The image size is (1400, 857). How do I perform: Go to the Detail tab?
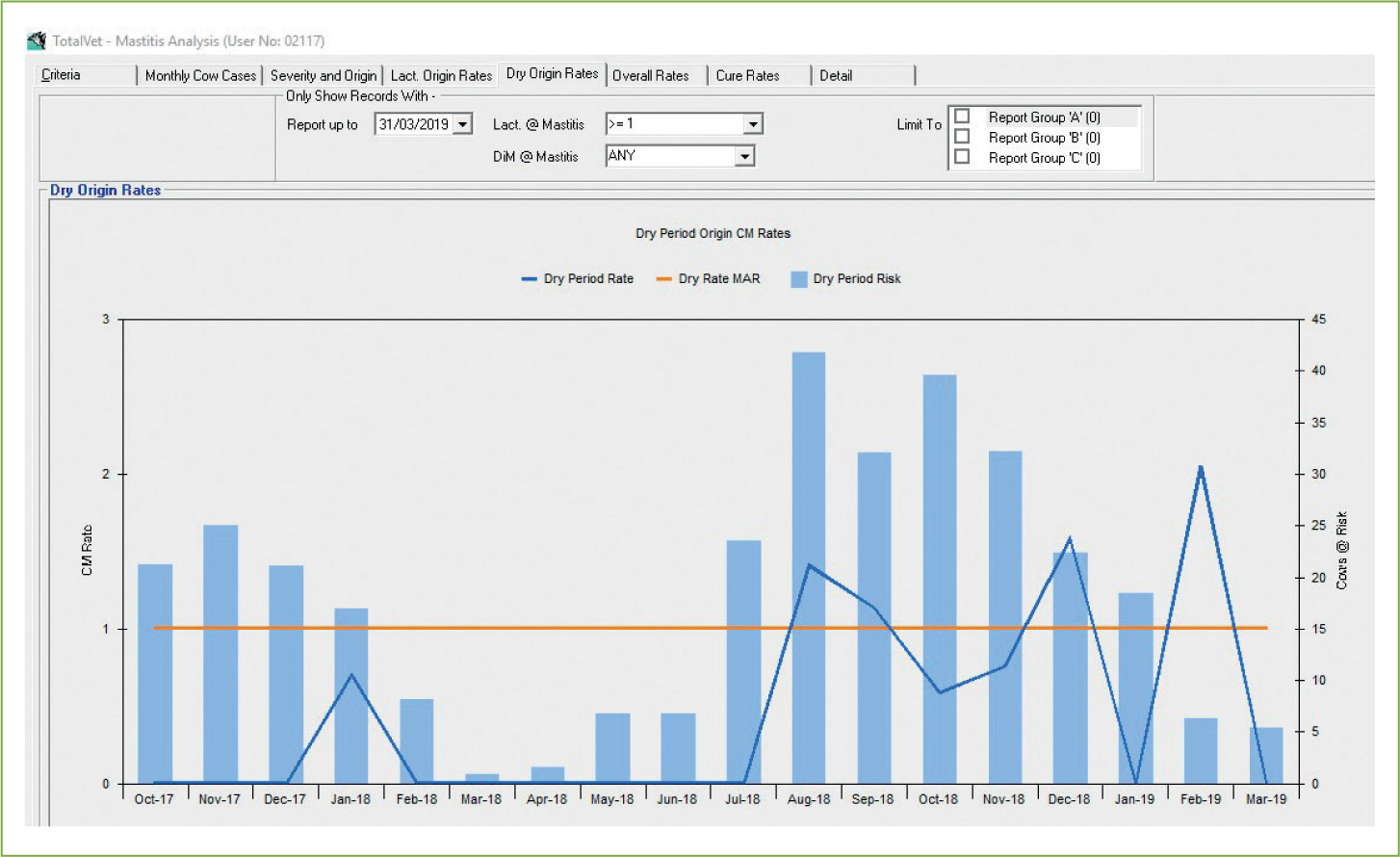click(863, 75)
